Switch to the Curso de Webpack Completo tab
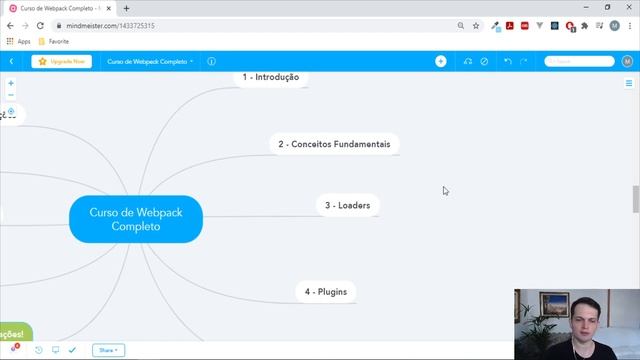Screen dimensions: 640x360 click(x=60, y=8)
